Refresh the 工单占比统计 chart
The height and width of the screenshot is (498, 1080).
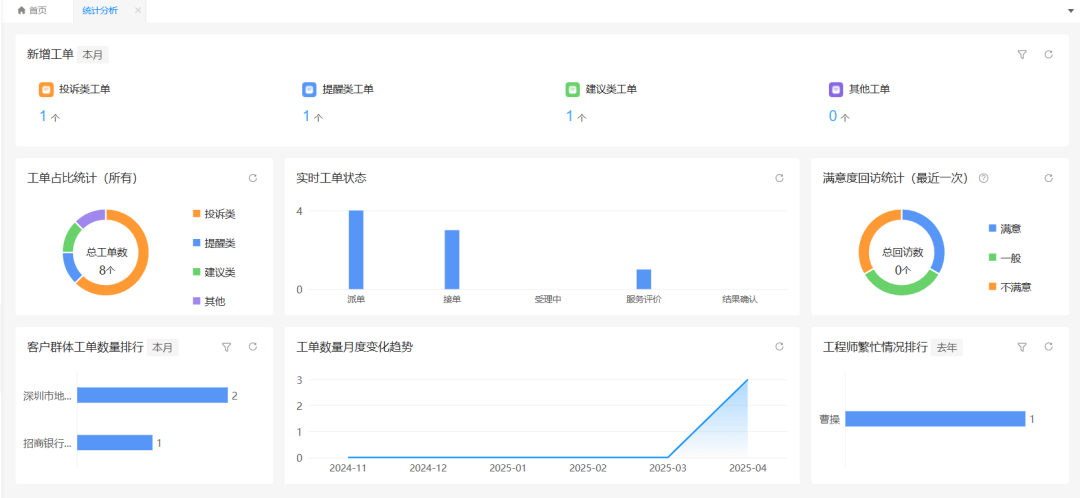(252, 178)
